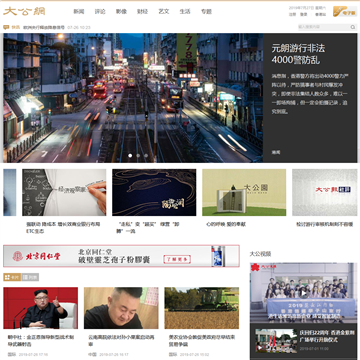Open the caption under 大公報社評 thumbnail
This screenshot has height=360, width=360.
click(x=325, y=224)
